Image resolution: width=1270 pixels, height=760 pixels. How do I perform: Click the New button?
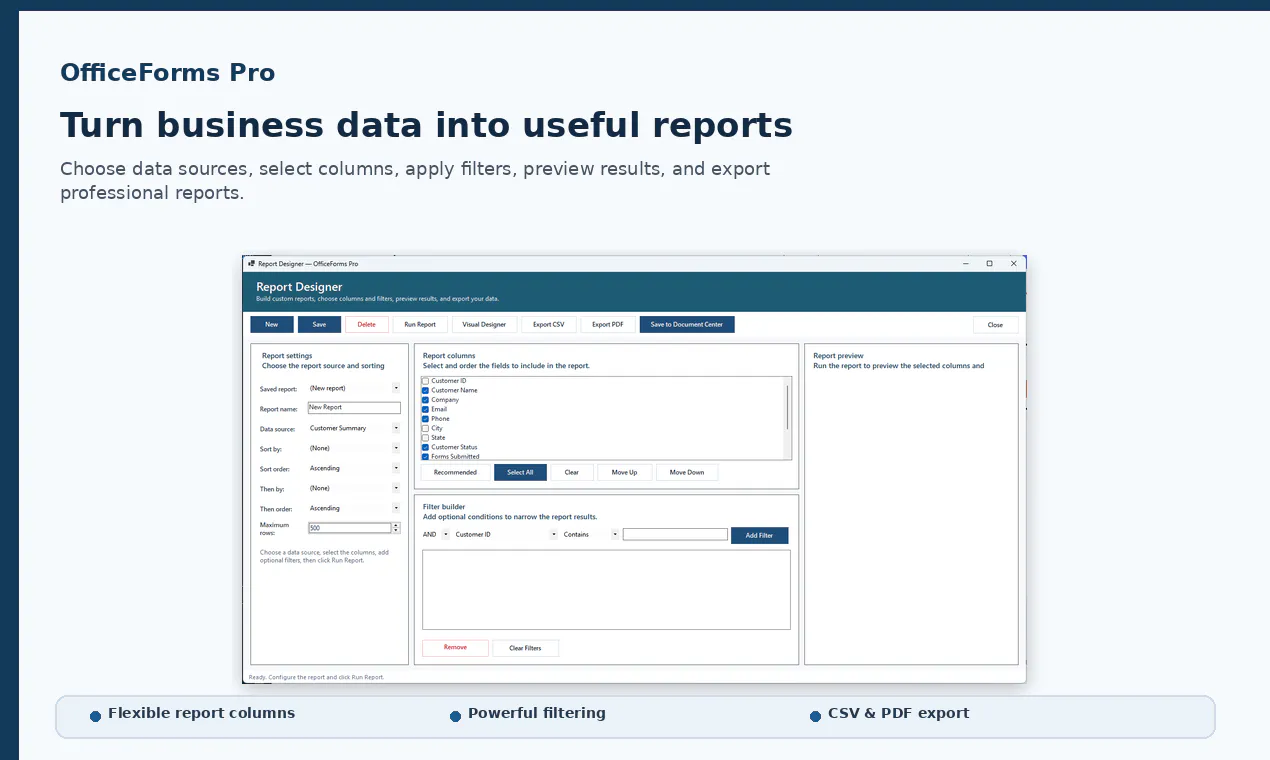[272, 324]
